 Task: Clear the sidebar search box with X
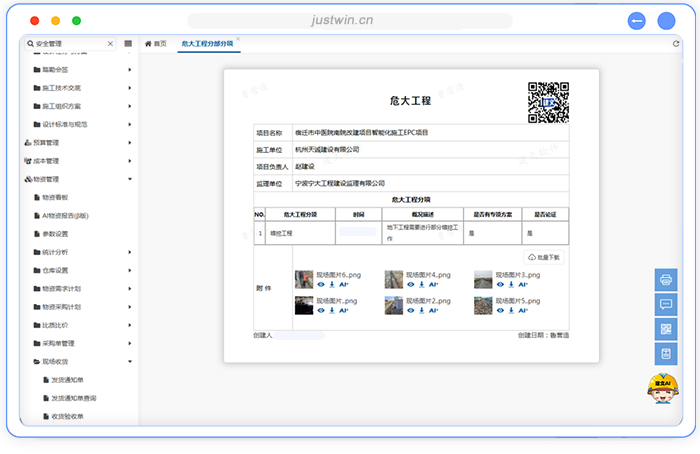tap(110, 44)
